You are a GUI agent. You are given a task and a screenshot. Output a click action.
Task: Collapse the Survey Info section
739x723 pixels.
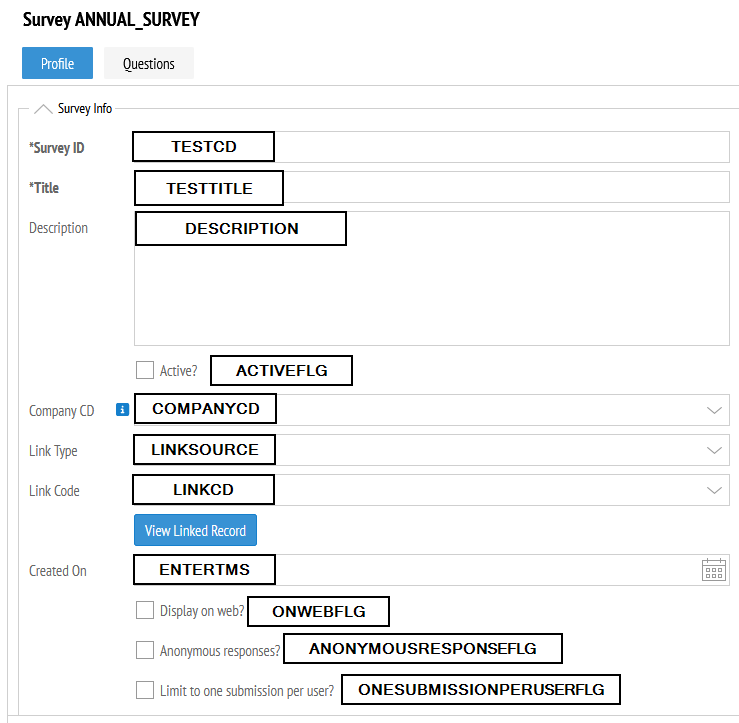tap(43, 109)
